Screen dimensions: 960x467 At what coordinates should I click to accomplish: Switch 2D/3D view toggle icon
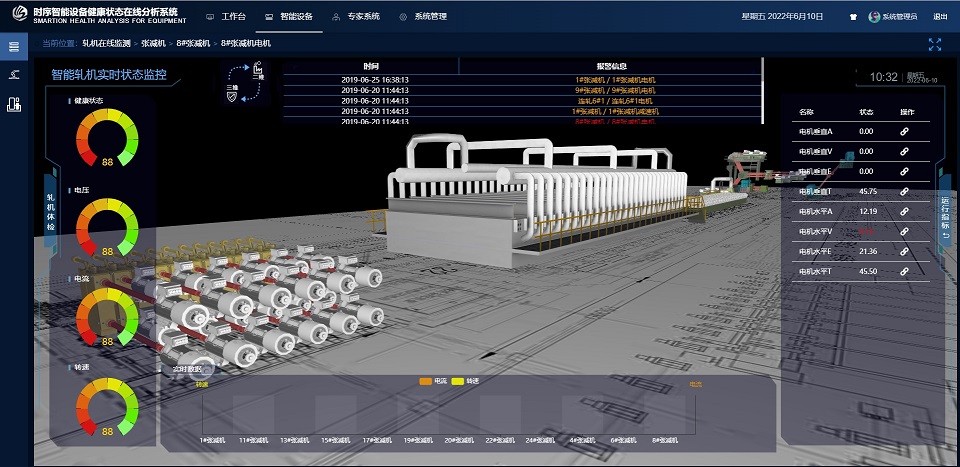247,83
